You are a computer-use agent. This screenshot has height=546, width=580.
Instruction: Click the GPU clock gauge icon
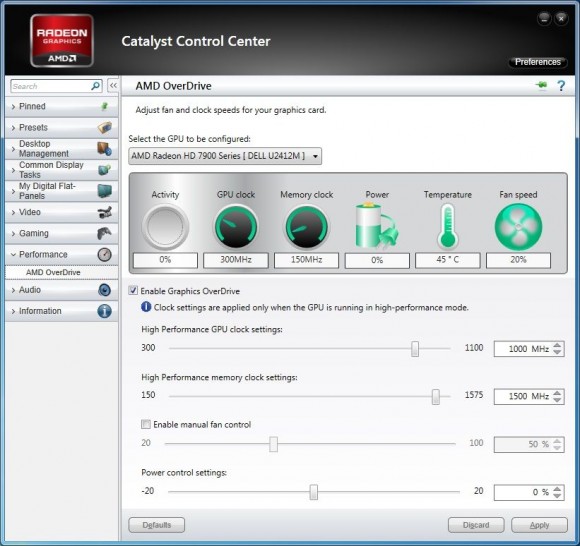236,227
